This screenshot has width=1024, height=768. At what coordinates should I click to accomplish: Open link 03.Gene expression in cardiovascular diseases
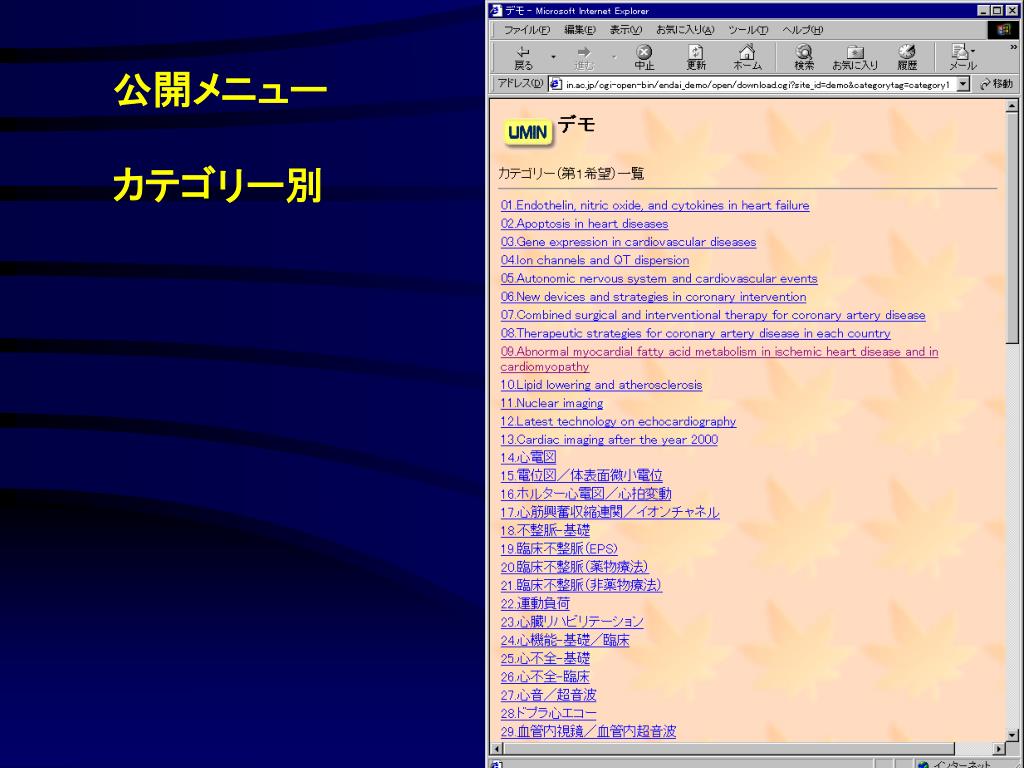[x=628, y=242]
